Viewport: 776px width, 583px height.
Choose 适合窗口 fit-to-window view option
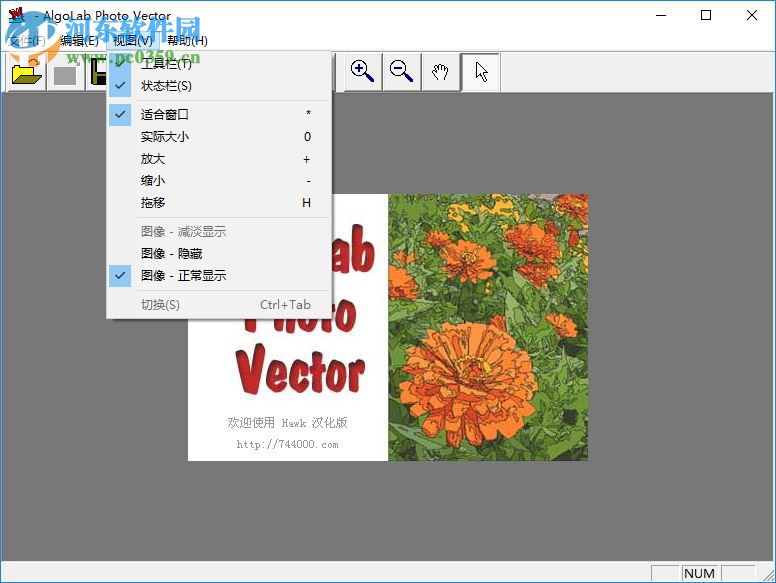(x=219, y=115)
